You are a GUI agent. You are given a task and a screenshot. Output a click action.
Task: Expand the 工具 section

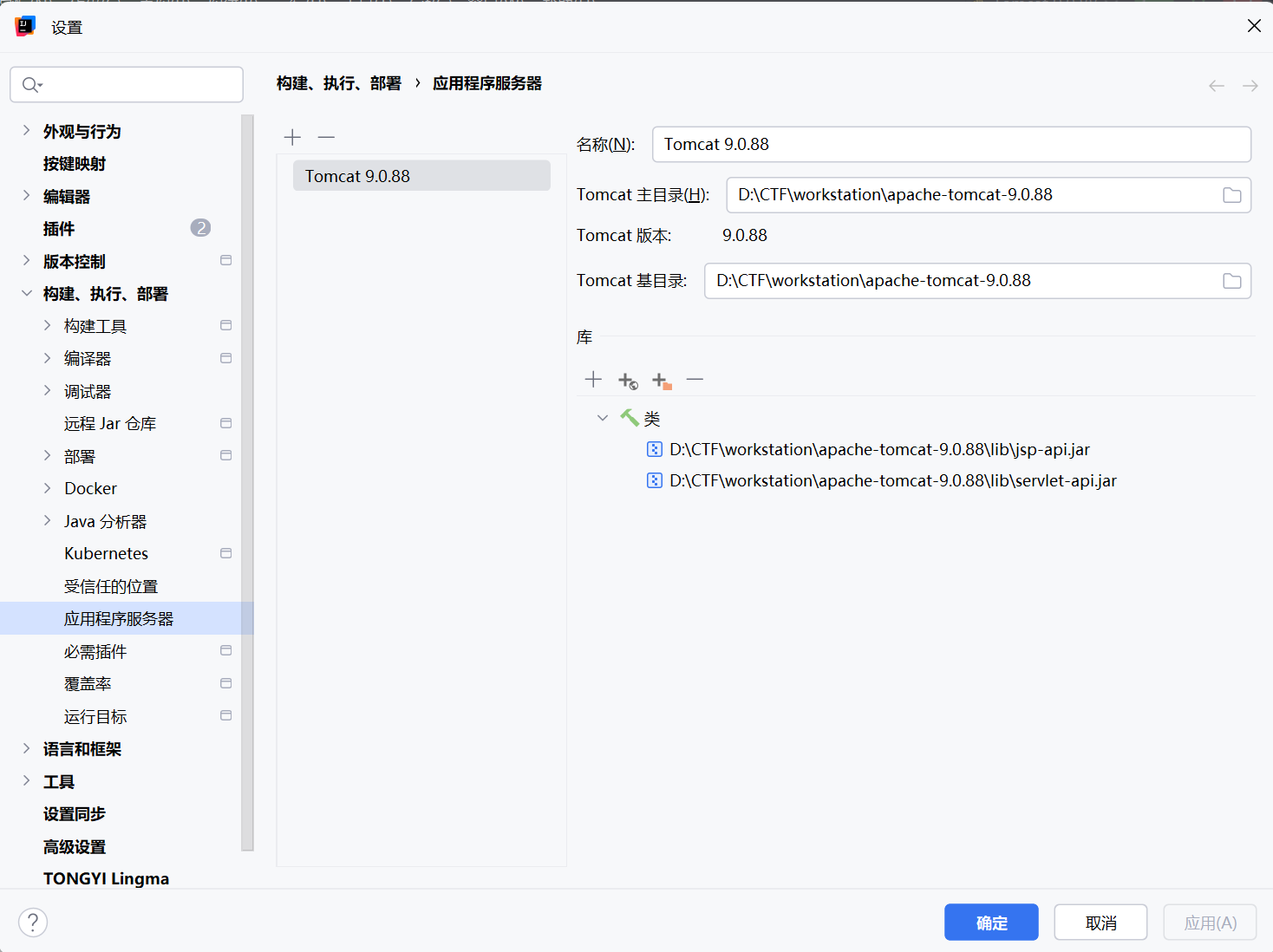[x=26, y=780]
